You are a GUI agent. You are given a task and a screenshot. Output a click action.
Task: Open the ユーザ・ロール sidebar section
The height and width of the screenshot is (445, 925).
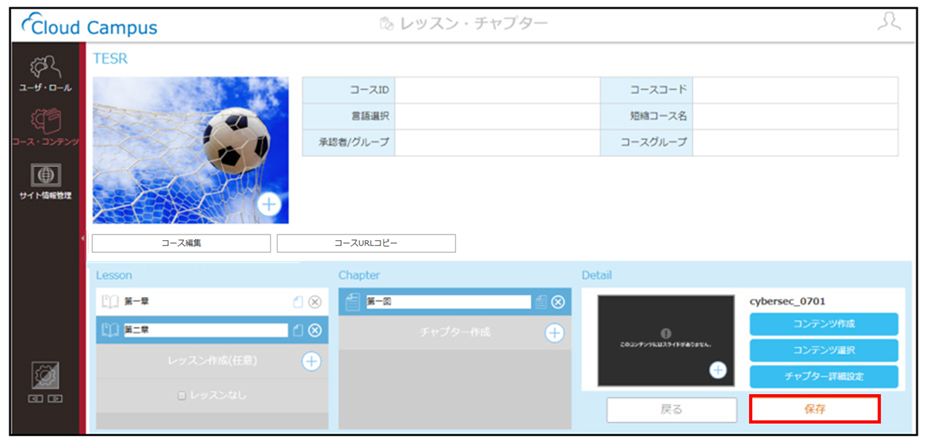(x=45, y=75)
